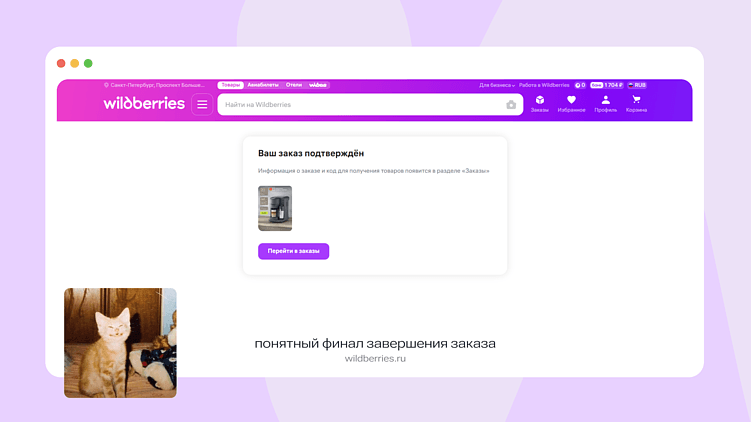Click Перейти в заказы button
This screenshot has width=751, height=422.
[293, 251]
